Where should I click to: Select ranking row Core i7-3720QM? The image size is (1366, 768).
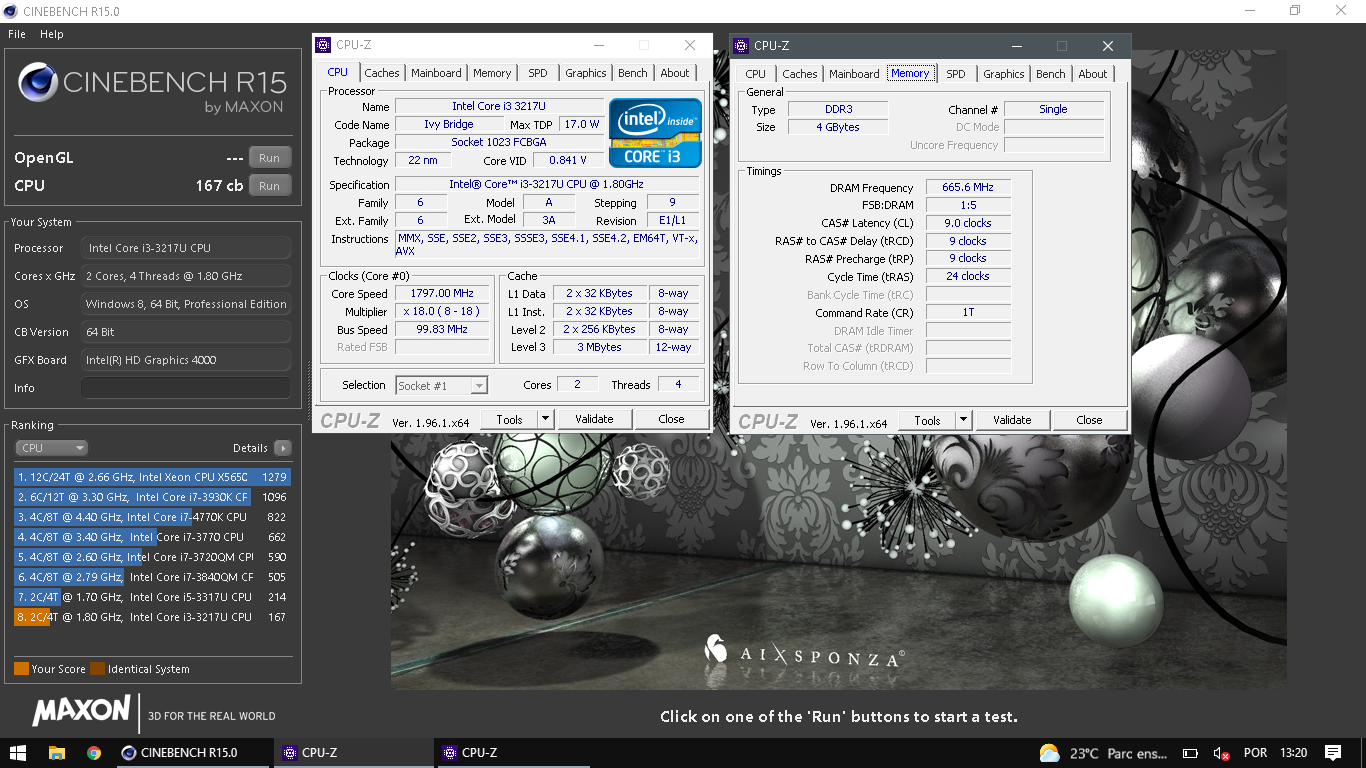(x=152, y=557)
